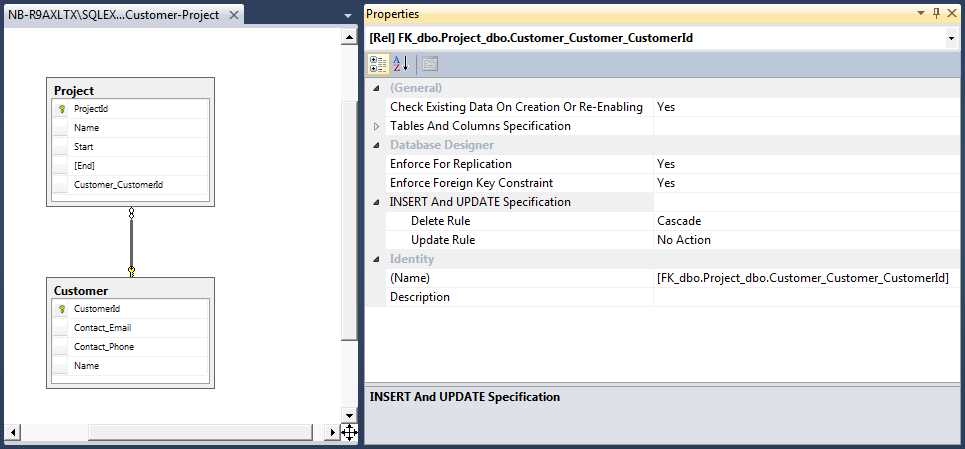Click the Project table title
Image resolution: width=965 pixels, height=449 pixels.
click(74, 90)
